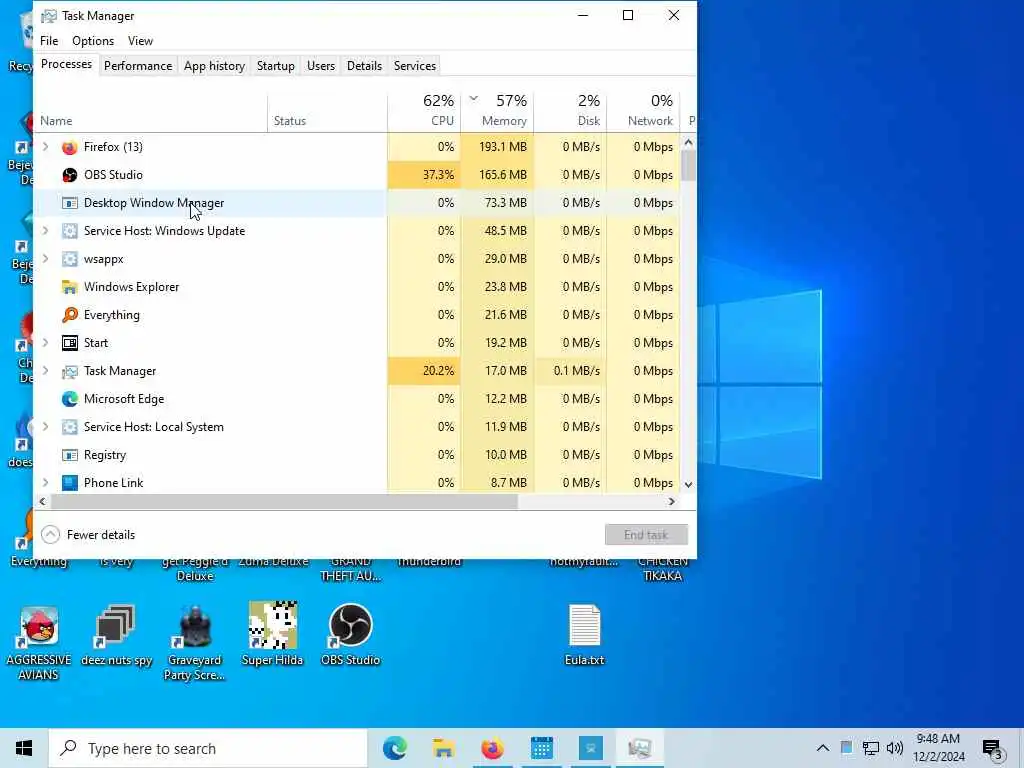This screenshot has height=768, width=1024.
Task: Open the File menu
Action: pyautogui.click(x=49, y=40)
